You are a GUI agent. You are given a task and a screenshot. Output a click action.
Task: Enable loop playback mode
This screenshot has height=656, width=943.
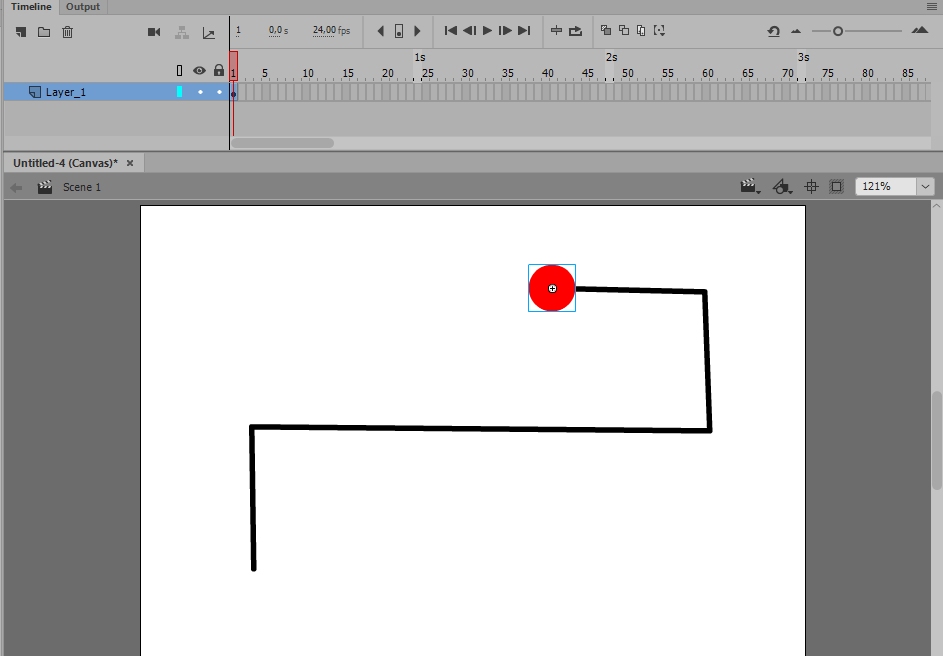[575, 31]
